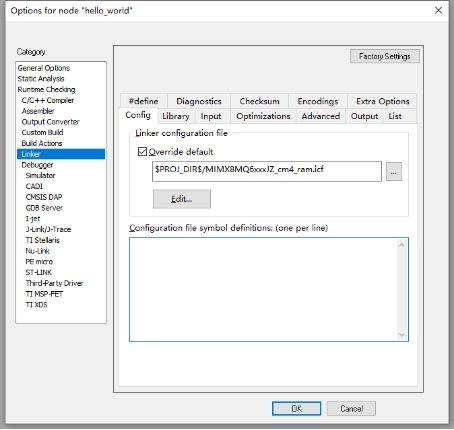The image size is (454, 430).
Task: Click the Cancel button
Action: (351, 408)
